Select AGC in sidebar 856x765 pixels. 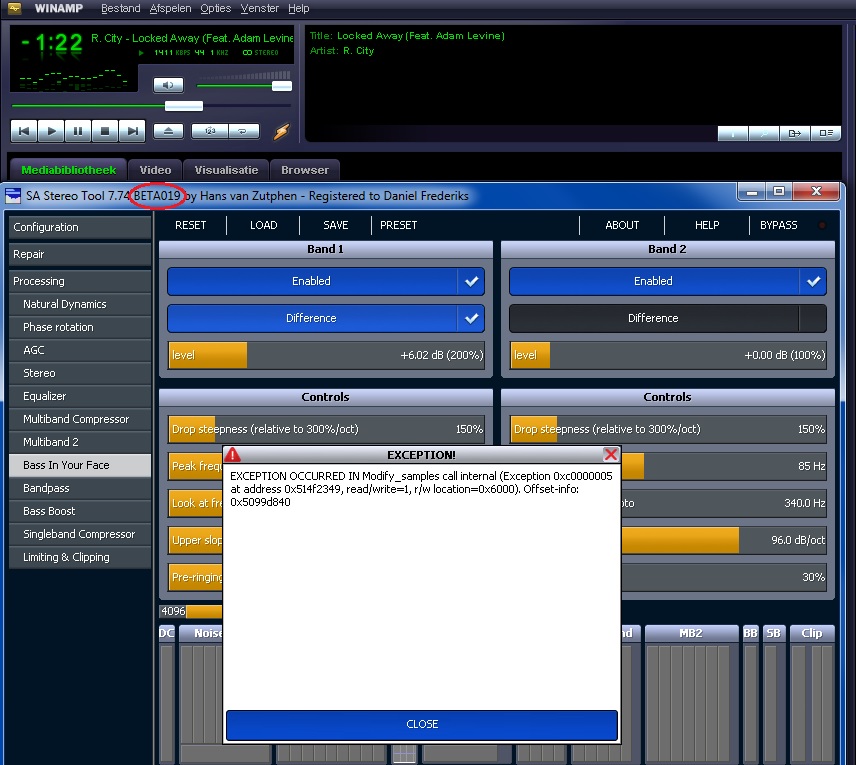tap(80, 350)
